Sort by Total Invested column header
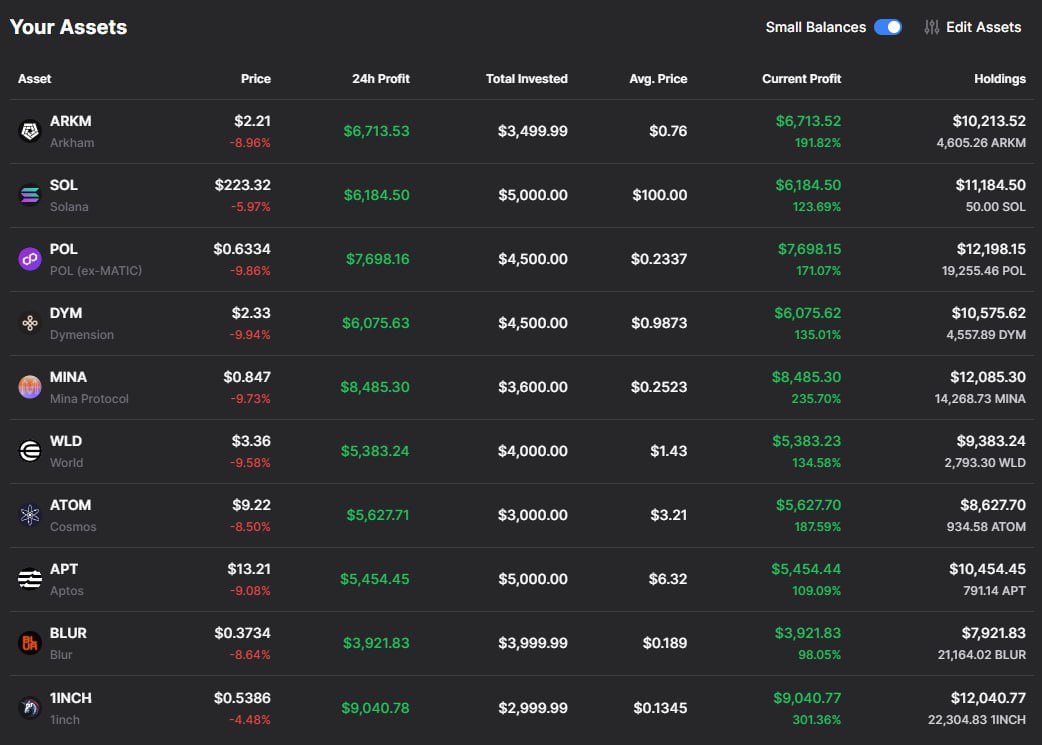Screen dimensions: 1042x745 (x=526, y=78)
